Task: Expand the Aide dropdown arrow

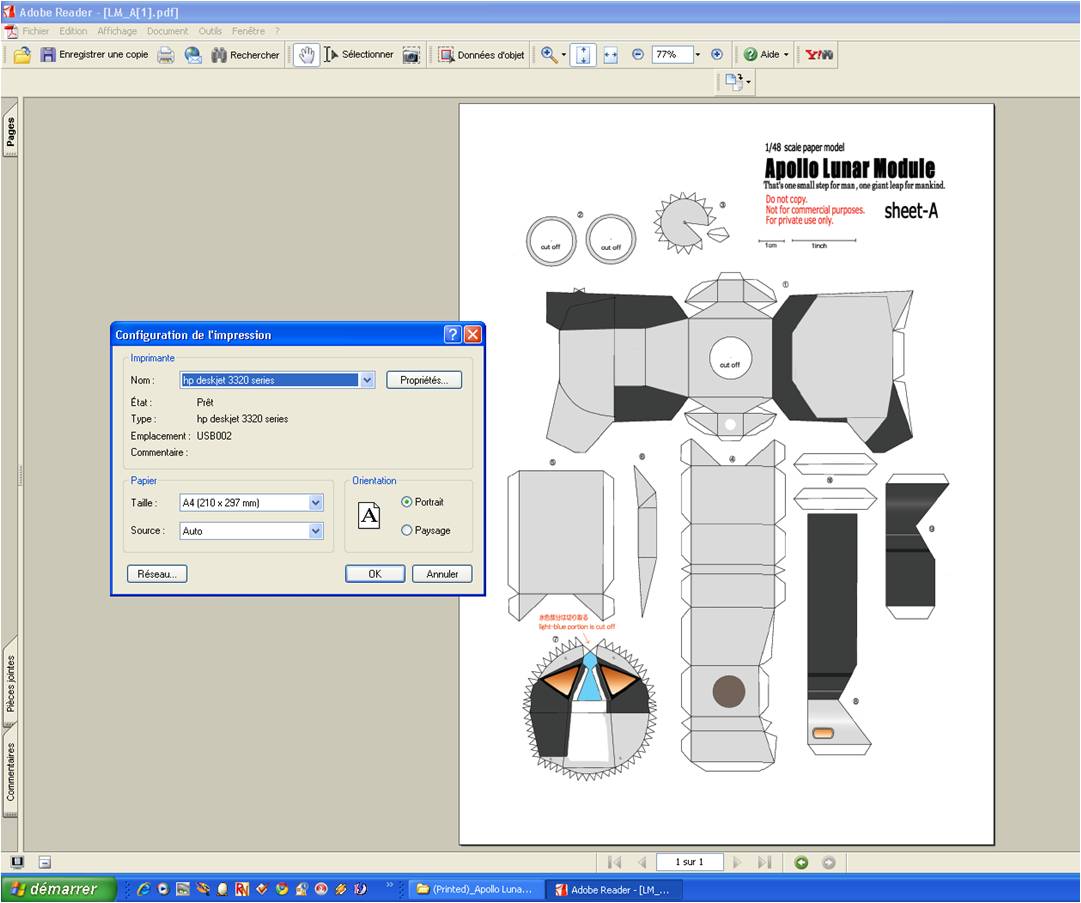Action: [786, 54]
